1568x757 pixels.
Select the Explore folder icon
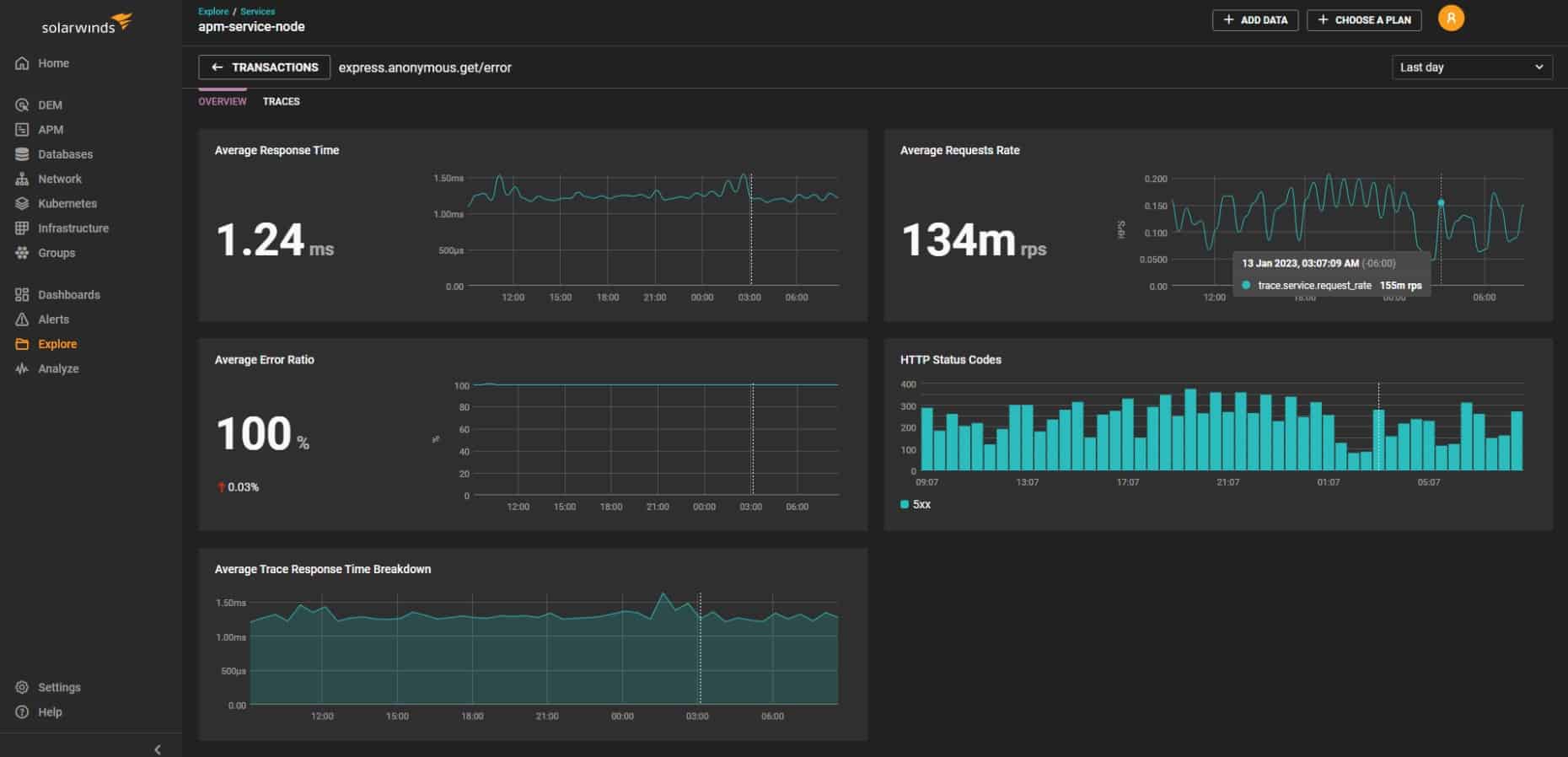(22, 344)
